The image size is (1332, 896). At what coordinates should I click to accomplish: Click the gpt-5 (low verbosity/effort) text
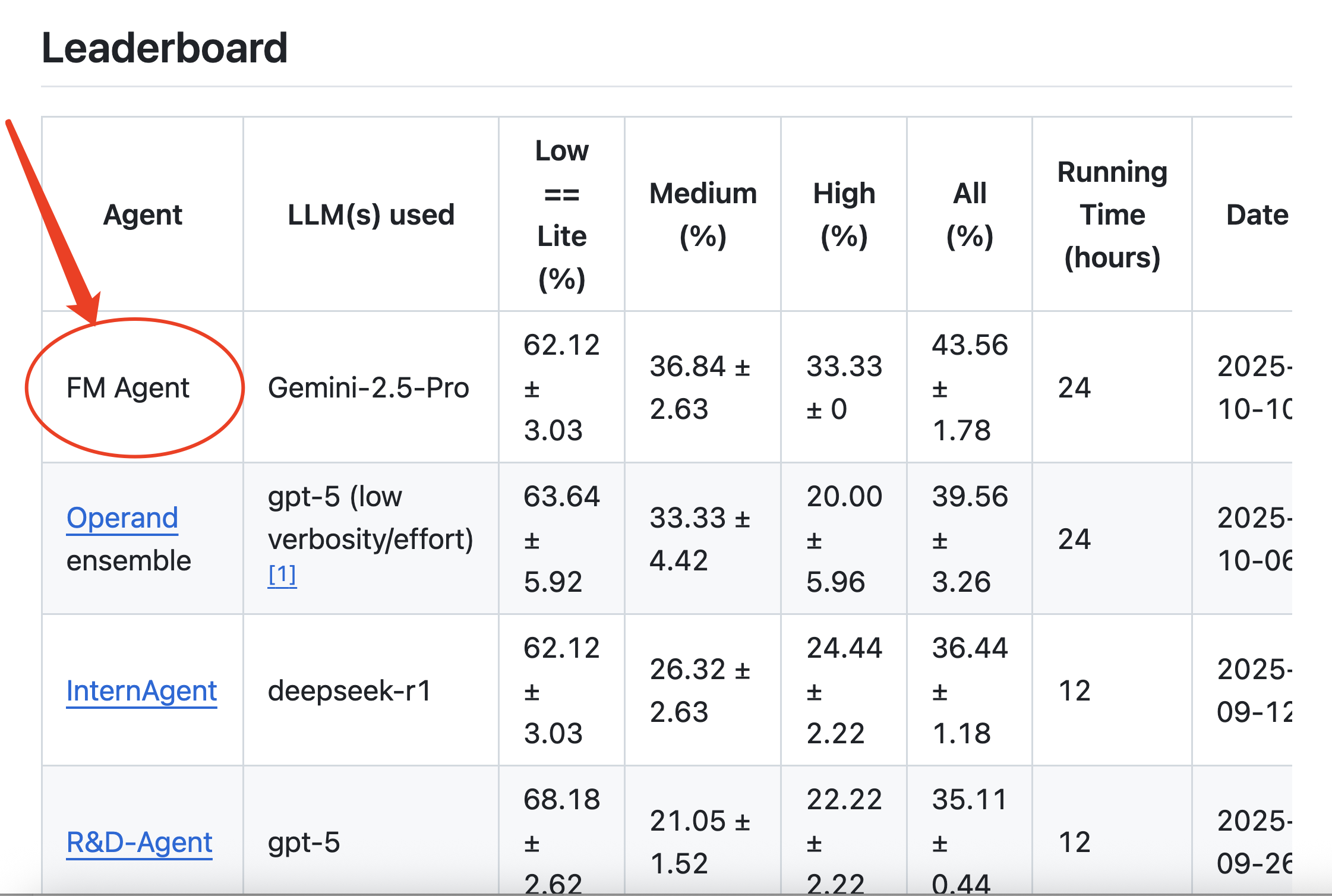(x=370, y=518)
